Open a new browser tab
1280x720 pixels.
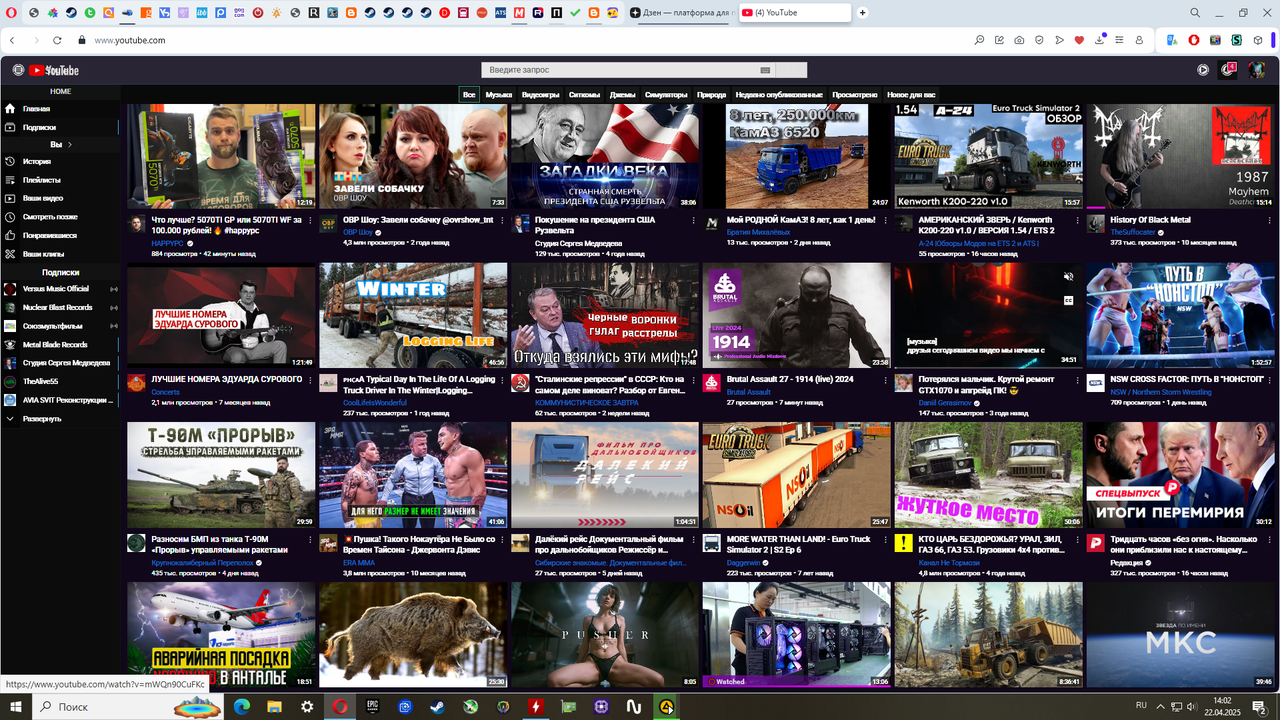862,12
